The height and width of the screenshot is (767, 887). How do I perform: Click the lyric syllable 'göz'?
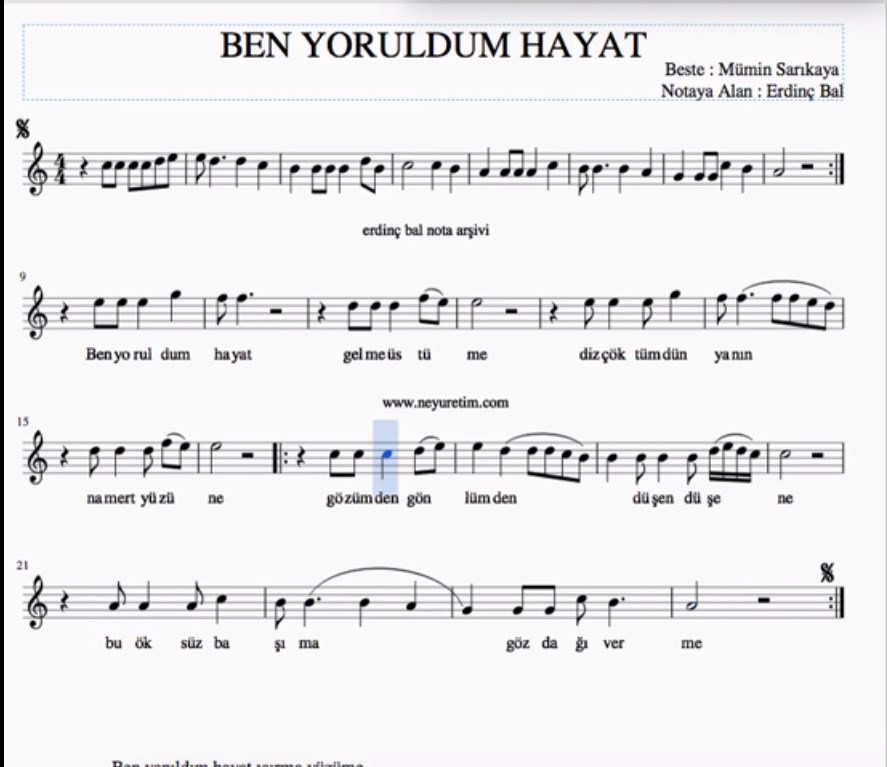tap(518, 643)
